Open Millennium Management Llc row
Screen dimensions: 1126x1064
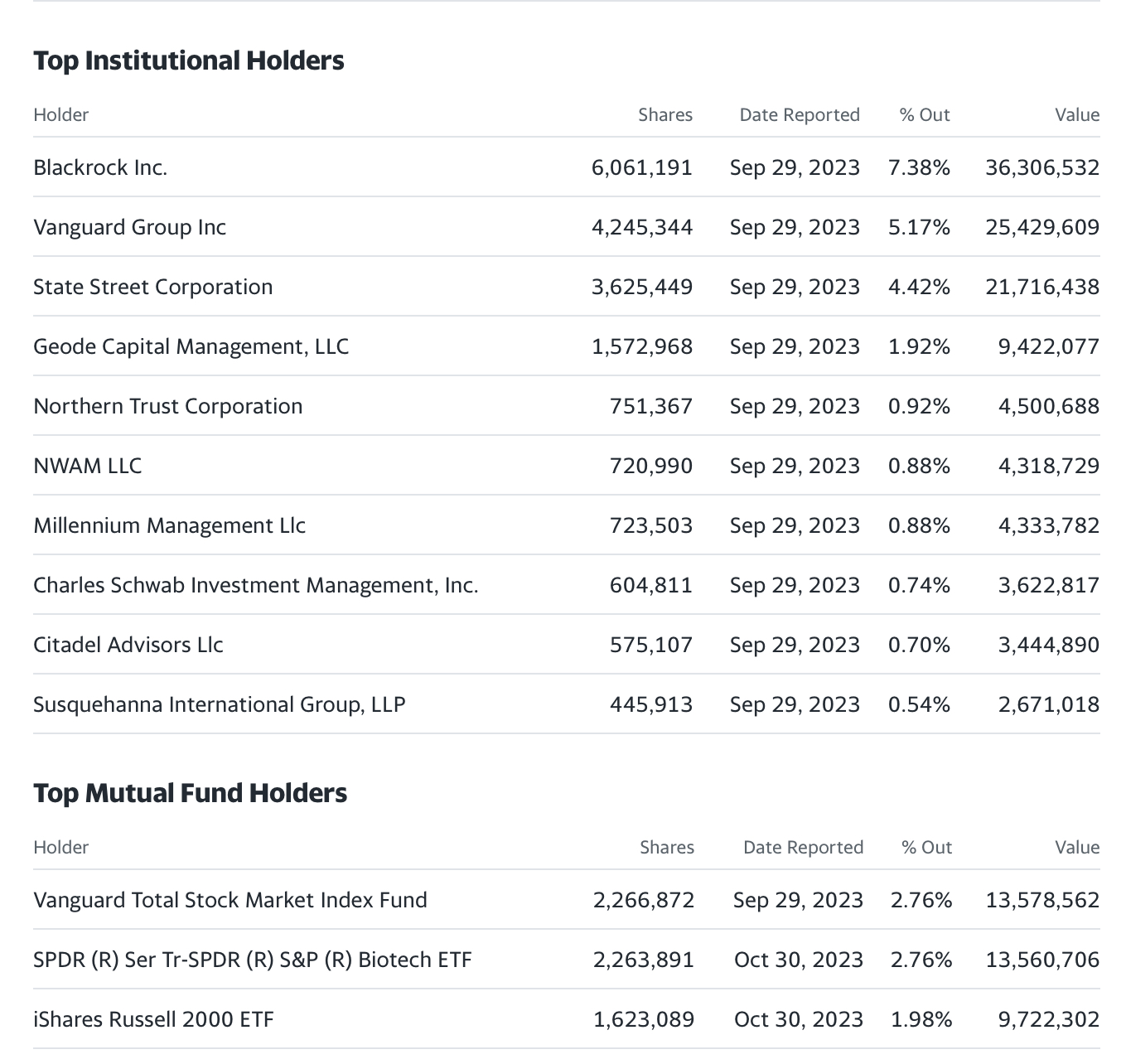(567, 525)
